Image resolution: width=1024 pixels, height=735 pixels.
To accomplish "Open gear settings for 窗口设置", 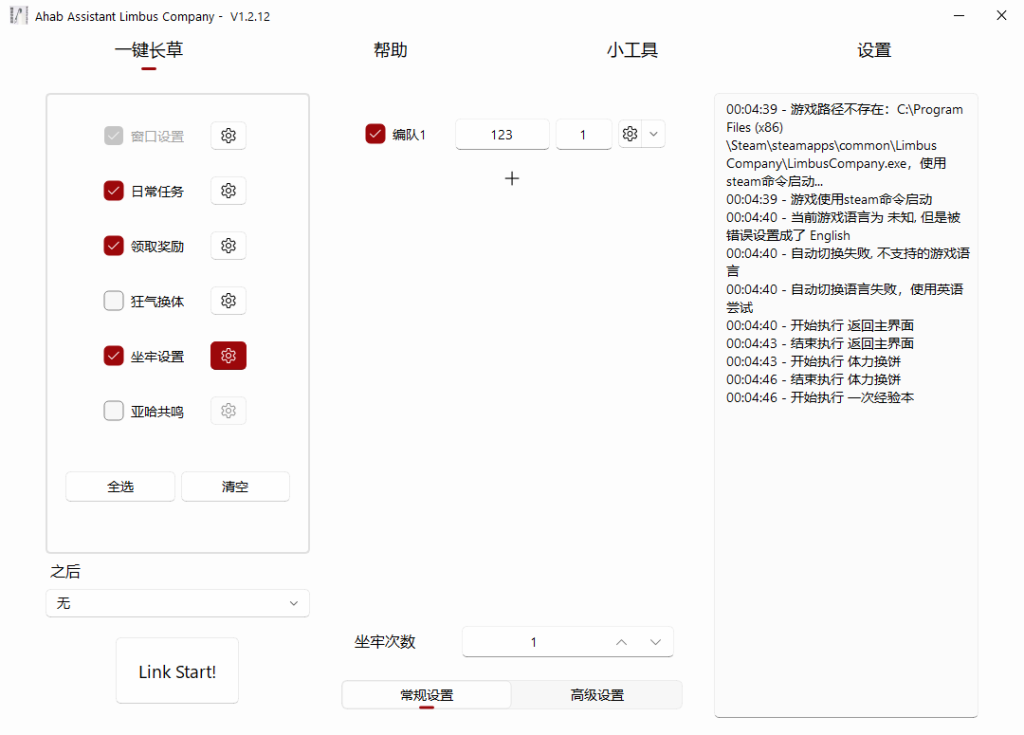I will click(x=228, y=136).
